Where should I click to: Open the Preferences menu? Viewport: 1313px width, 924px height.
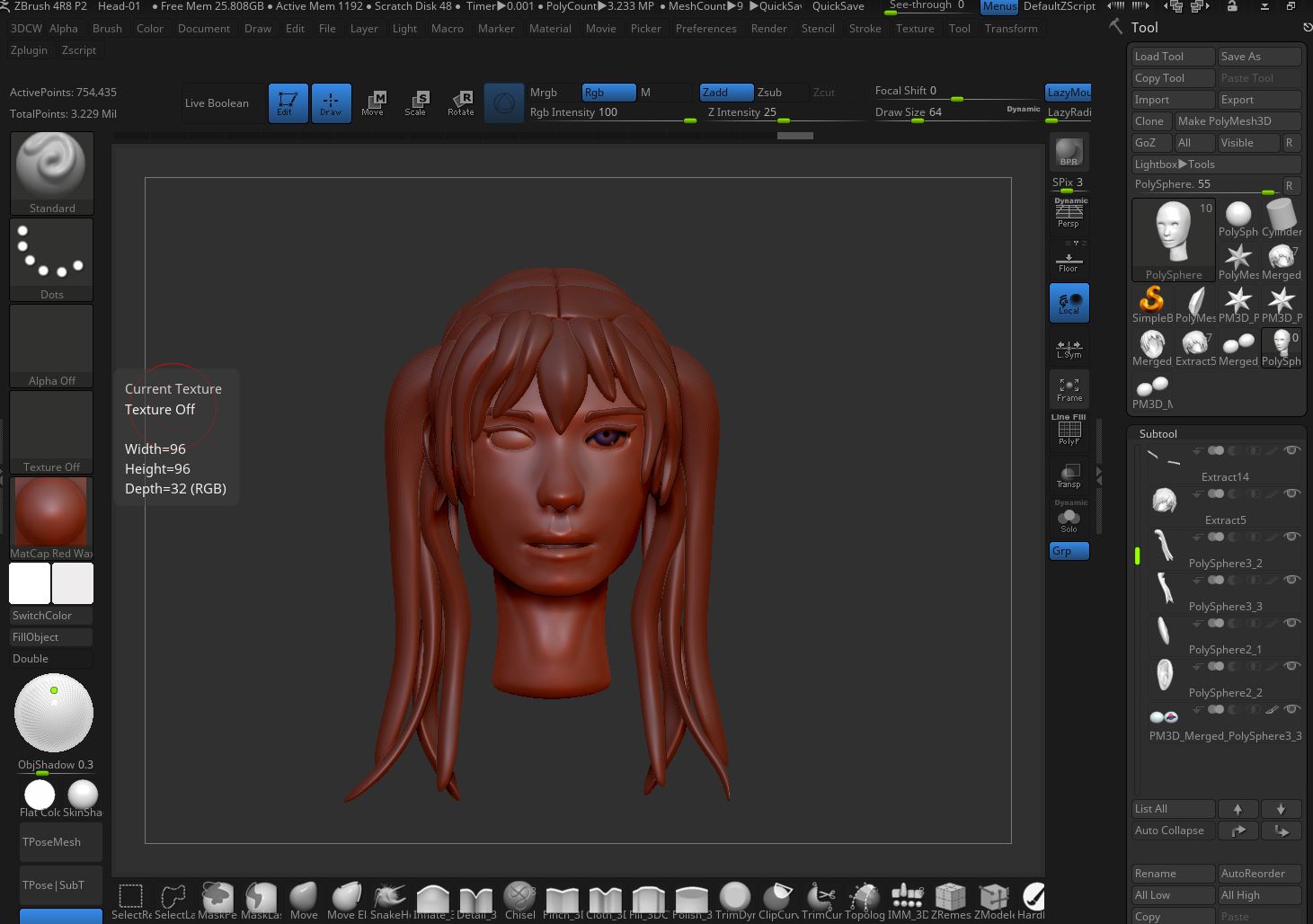[706, 28]
